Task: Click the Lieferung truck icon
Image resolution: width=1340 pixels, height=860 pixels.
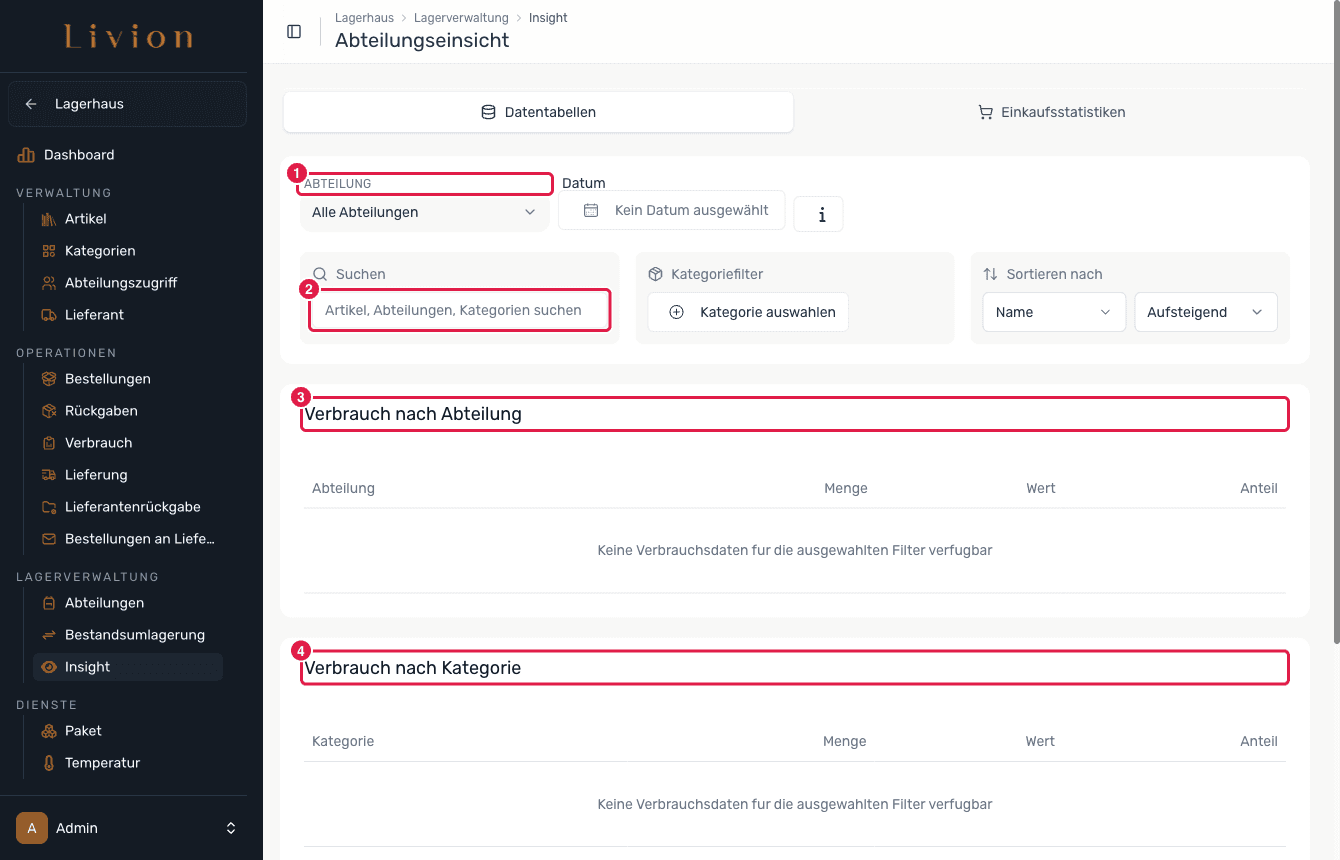Action: pyautogui.click(x=49, y=475)
